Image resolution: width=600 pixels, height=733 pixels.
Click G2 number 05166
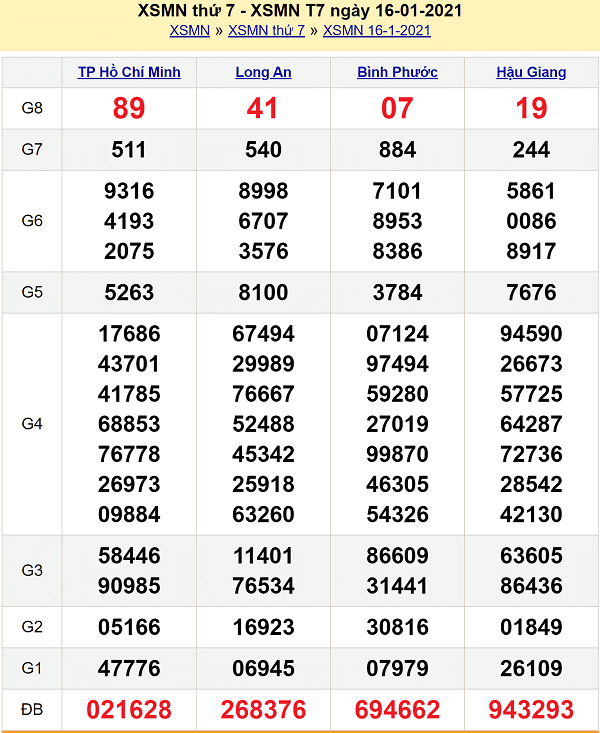coord(129,627)
